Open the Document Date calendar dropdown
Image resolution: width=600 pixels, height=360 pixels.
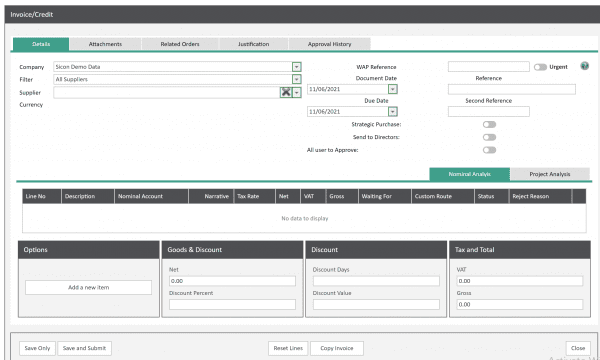point(393,89)
